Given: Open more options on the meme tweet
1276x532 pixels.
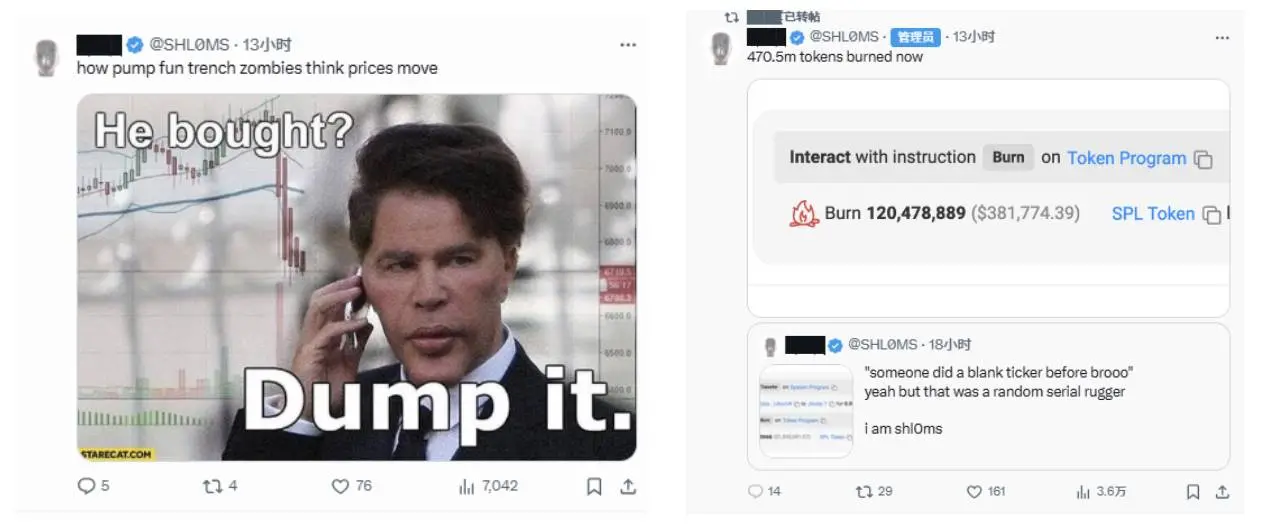Looking at the screenshot, I should tap(627, 45).
